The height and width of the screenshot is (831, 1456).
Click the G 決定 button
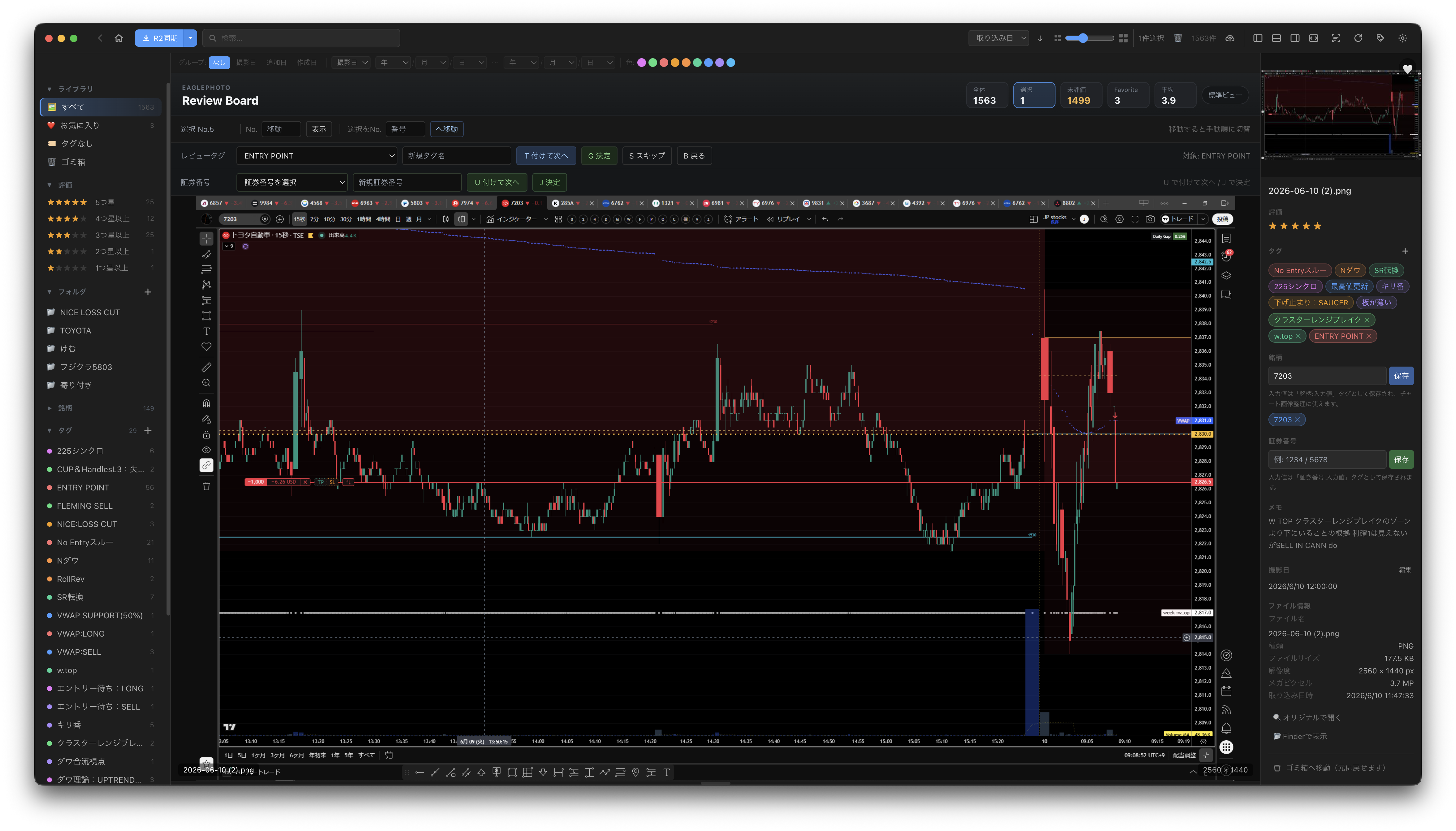point(599,156)
